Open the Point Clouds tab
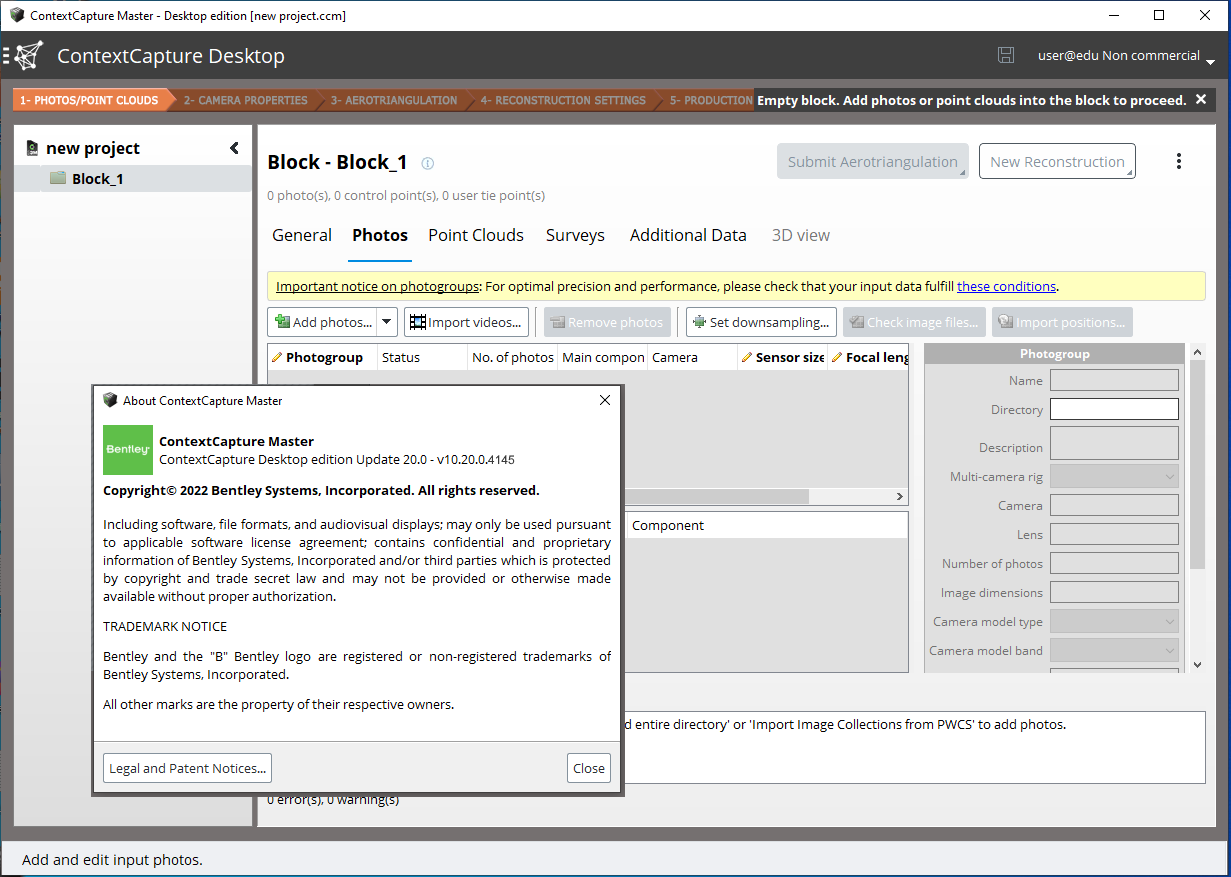Image resolution: width=1231 pixels, height=877 pixels. 476,235
